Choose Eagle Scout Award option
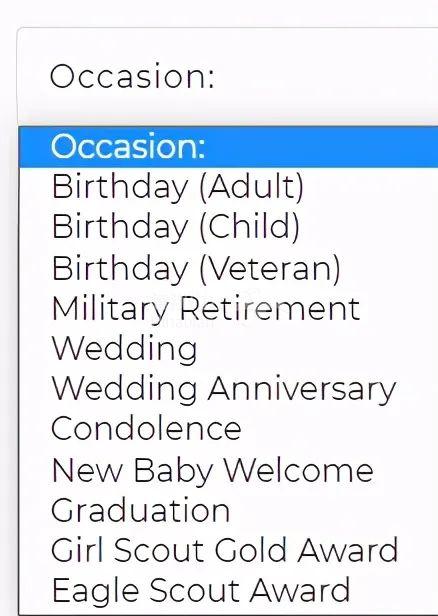Image resolution: width=438 pixels, height=616 pixels. coord(229,590)
